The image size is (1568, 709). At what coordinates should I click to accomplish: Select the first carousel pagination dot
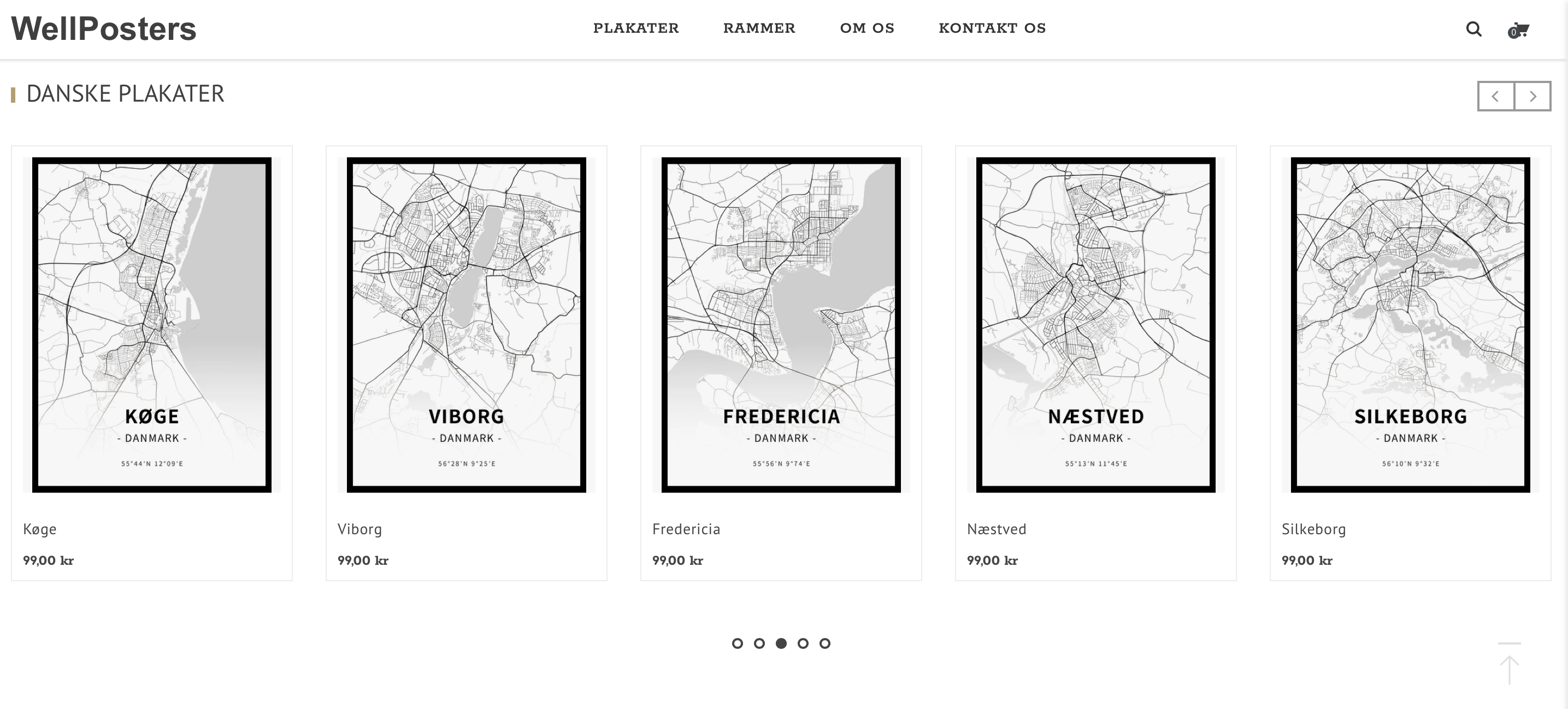click(x=737, y=643)
